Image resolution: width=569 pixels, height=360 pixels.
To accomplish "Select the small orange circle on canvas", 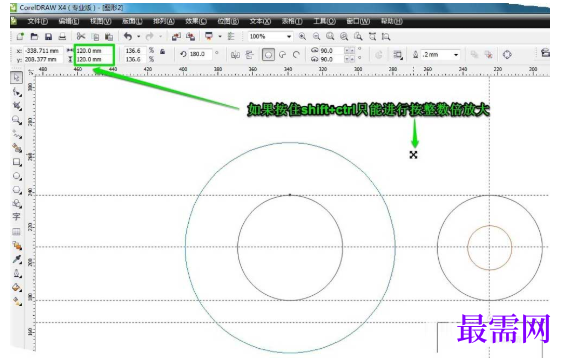I will pyautogui.click(x=490, y=248).
